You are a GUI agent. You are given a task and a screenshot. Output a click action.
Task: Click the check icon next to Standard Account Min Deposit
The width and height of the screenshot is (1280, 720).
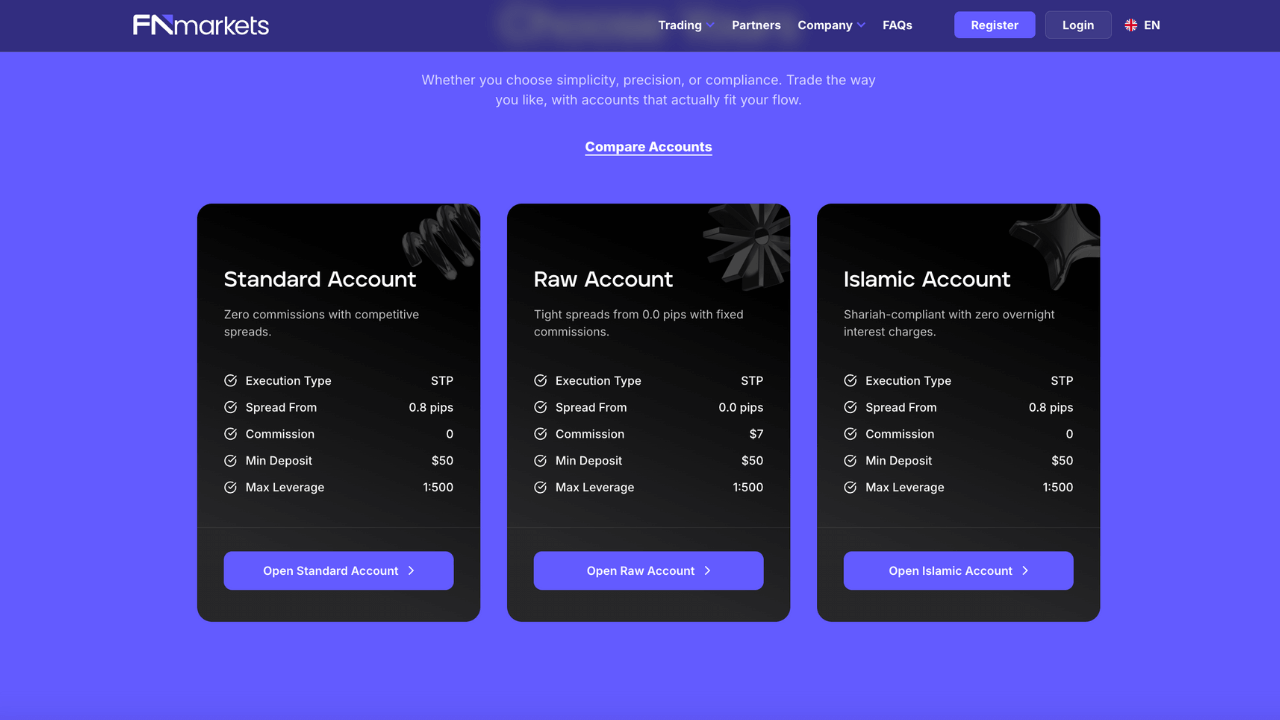[230, 460]
